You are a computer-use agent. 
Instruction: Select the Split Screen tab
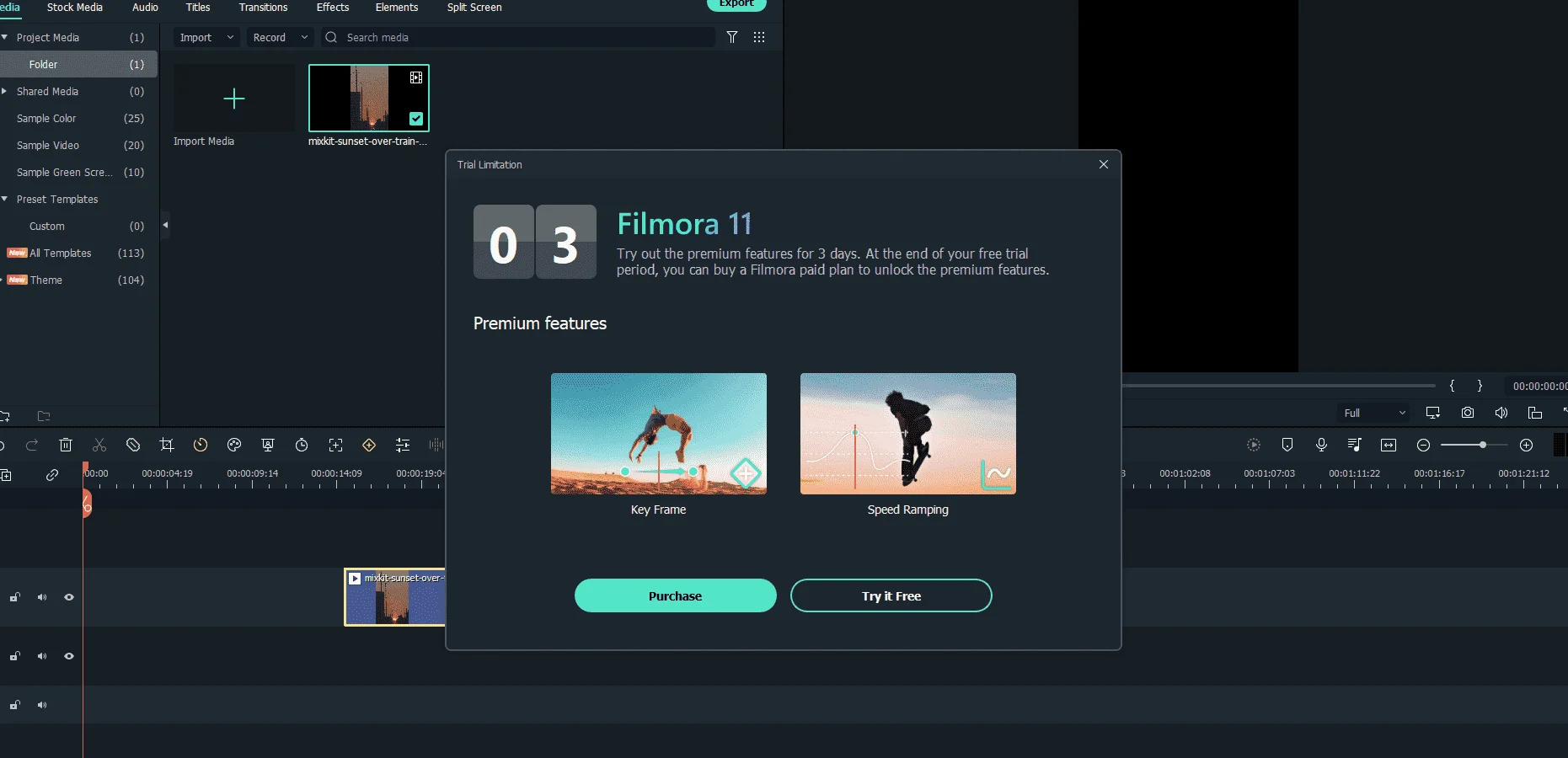(x=474, y=8)
